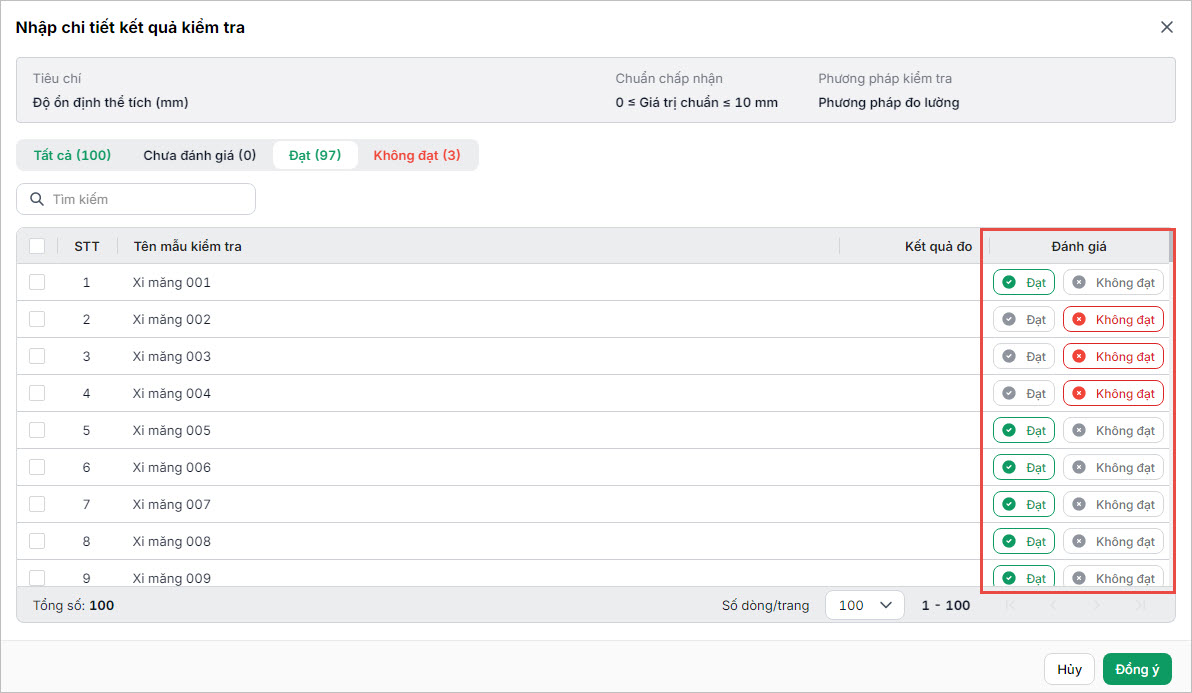Click the STT column header

tap(87, 246)
